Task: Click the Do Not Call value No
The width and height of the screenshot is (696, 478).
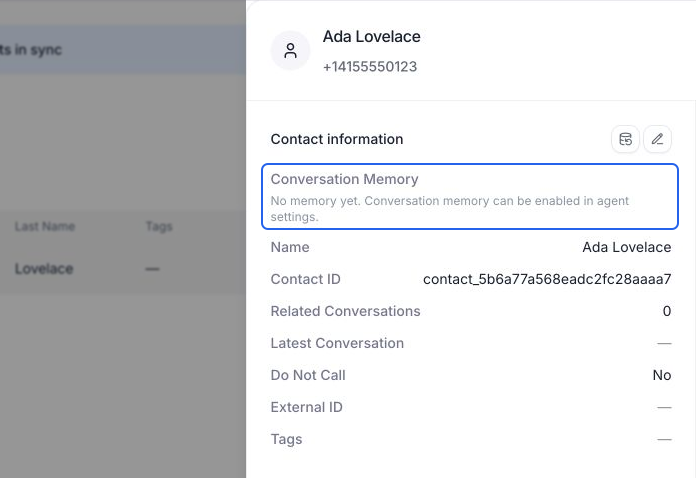Action: pyautogui.click(x=661, y=375)
